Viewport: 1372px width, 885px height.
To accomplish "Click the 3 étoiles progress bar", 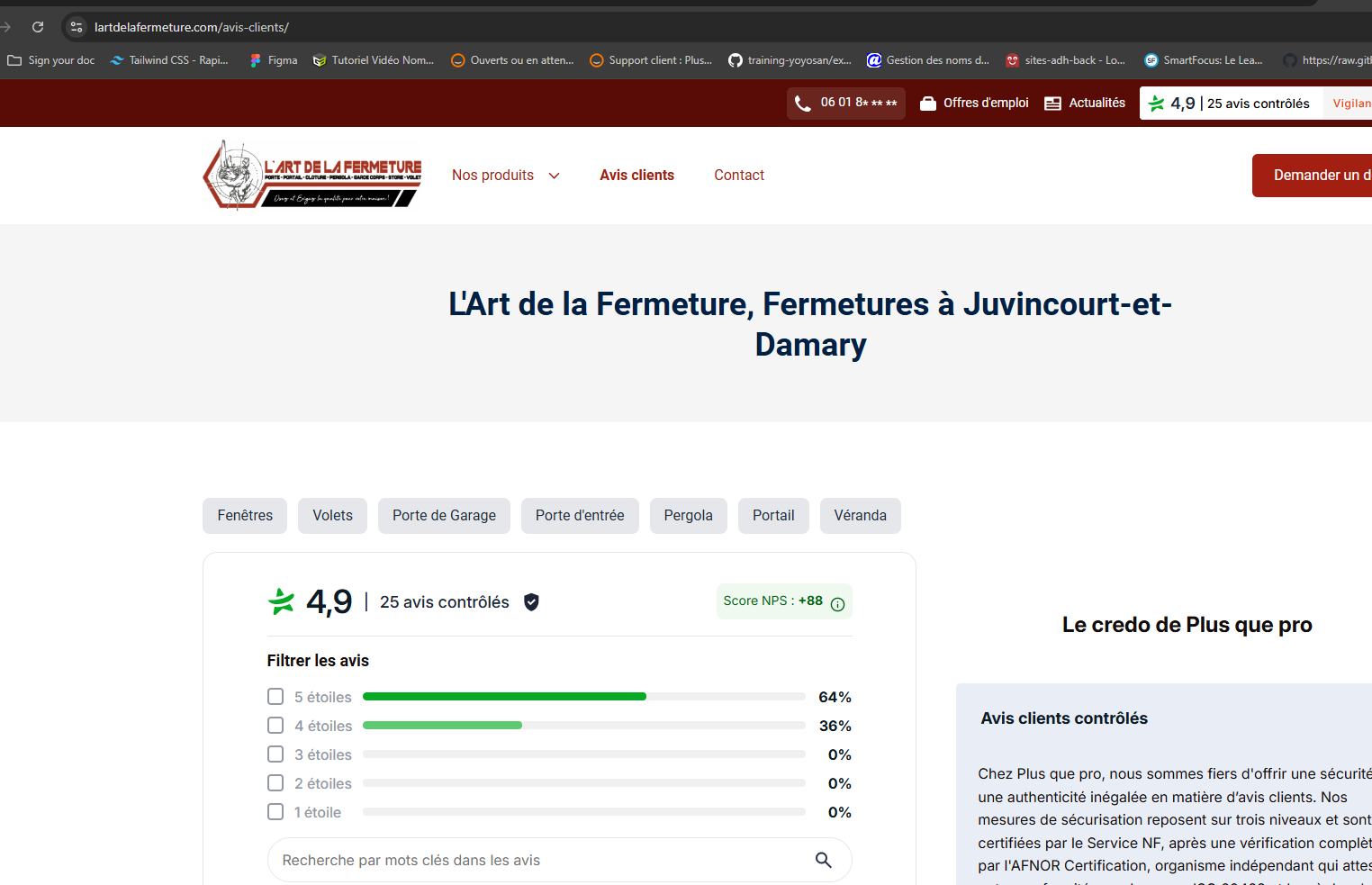I will coord(584,754).
